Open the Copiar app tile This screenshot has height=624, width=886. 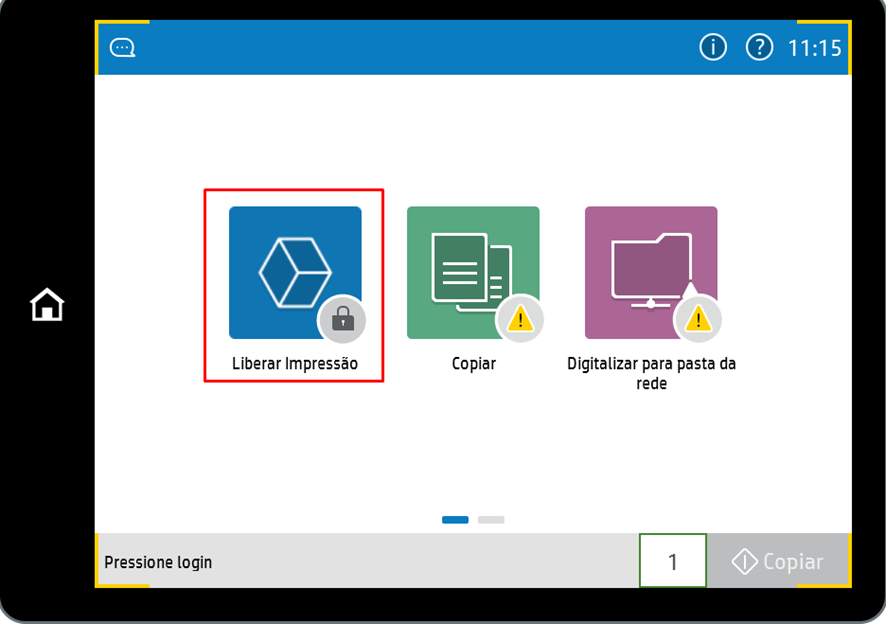(473, 273)
